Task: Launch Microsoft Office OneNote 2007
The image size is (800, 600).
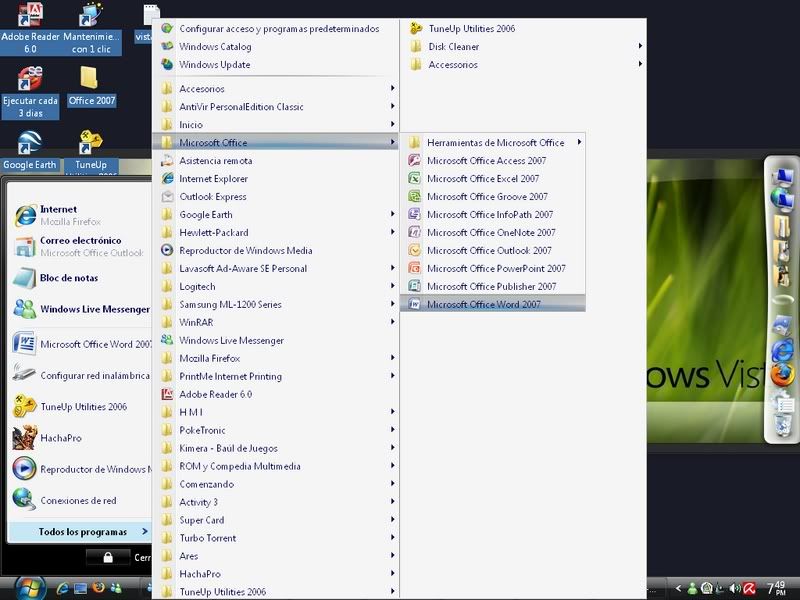Action: point(492,233)
